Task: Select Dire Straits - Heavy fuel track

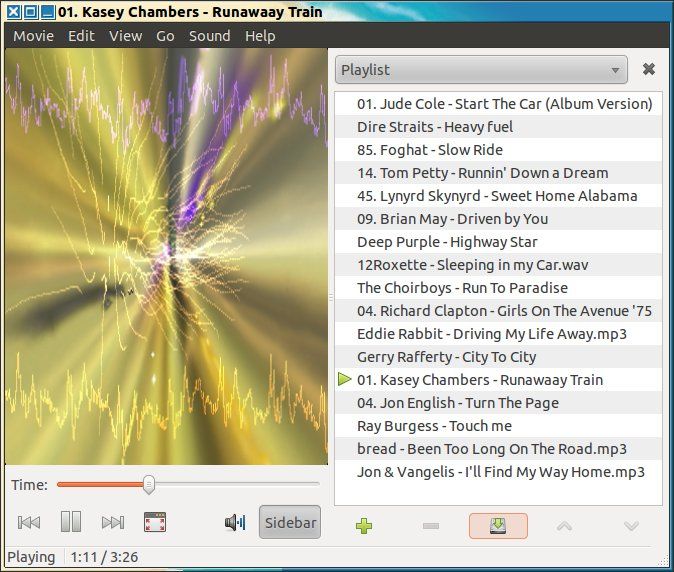Action: [434, 127]
